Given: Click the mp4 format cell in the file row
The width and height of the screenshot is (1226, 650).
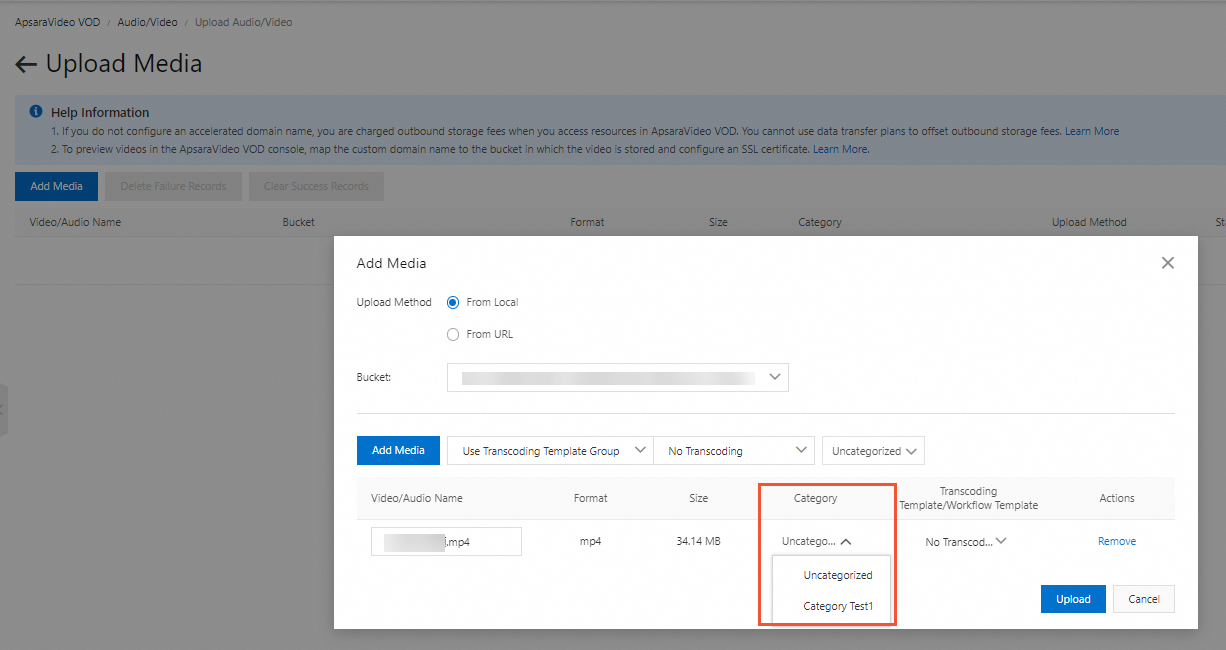Looking at the screenshot, I should (x=590, y=541).
